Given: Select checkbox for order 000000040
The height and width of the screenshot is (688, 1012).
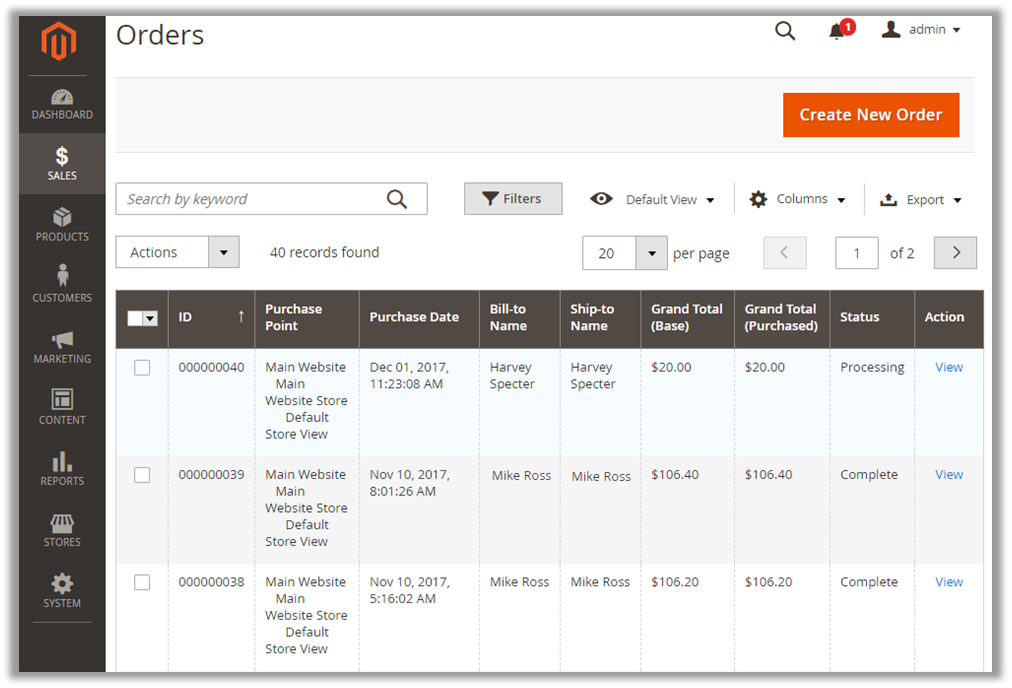Looking at the screenshot, I should [x=142, y=368].
